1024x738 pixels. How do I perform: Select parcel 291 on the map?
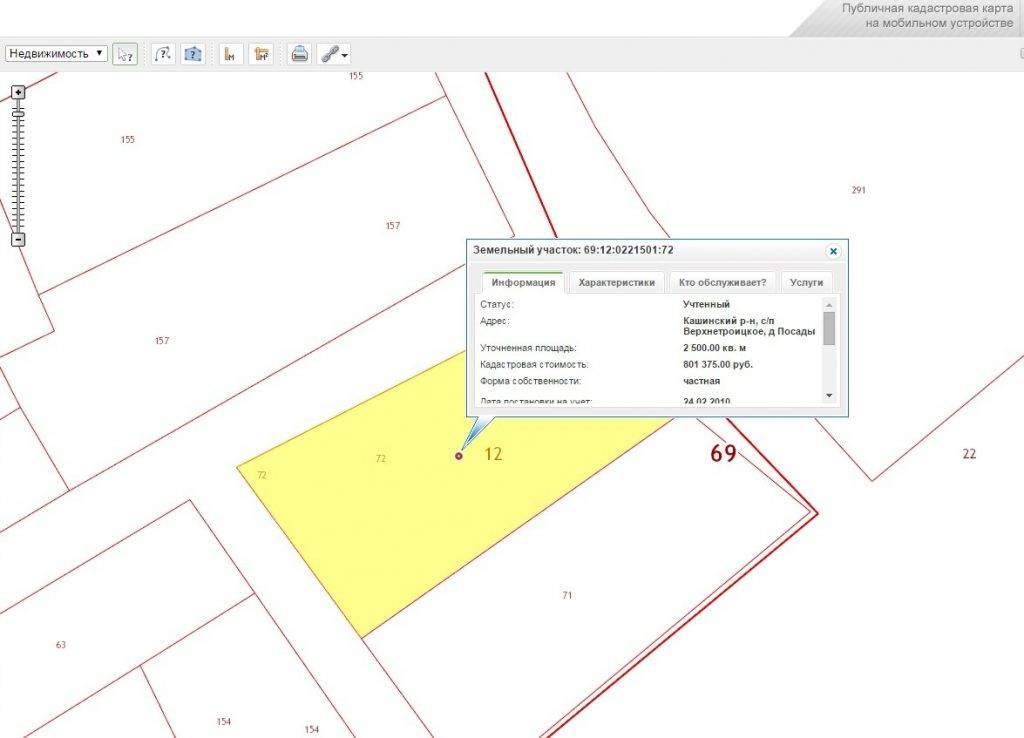click(858, 190)
